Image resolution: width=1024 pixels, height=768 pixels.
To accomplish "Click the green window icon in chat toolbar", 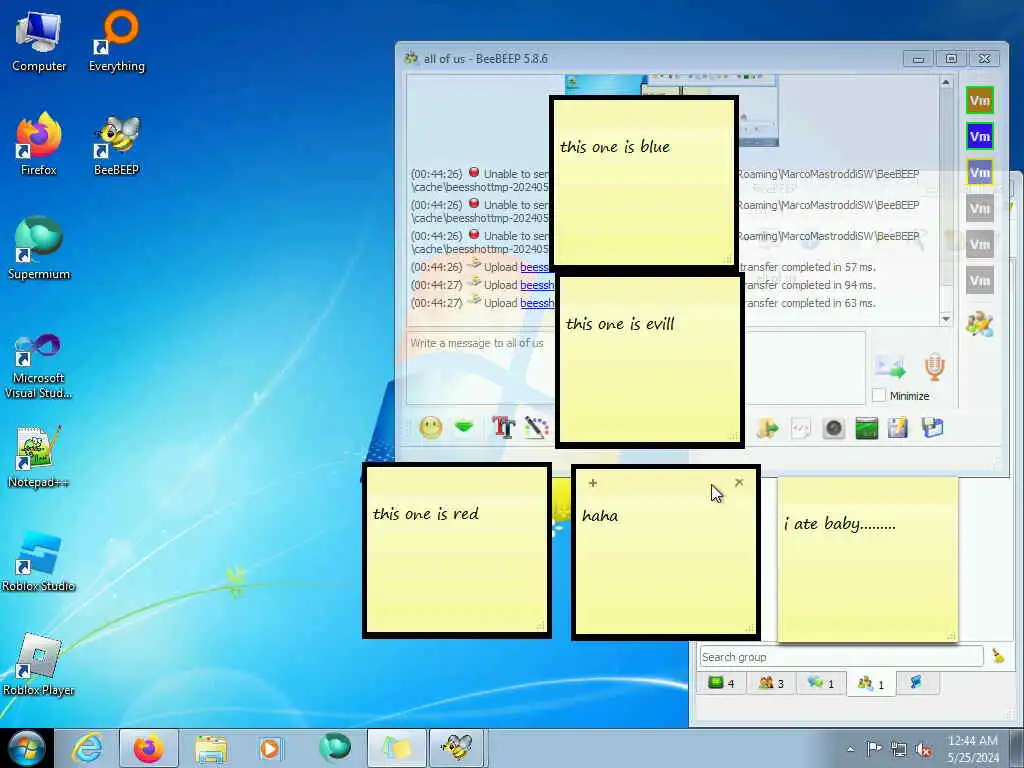I will [867, 428].
